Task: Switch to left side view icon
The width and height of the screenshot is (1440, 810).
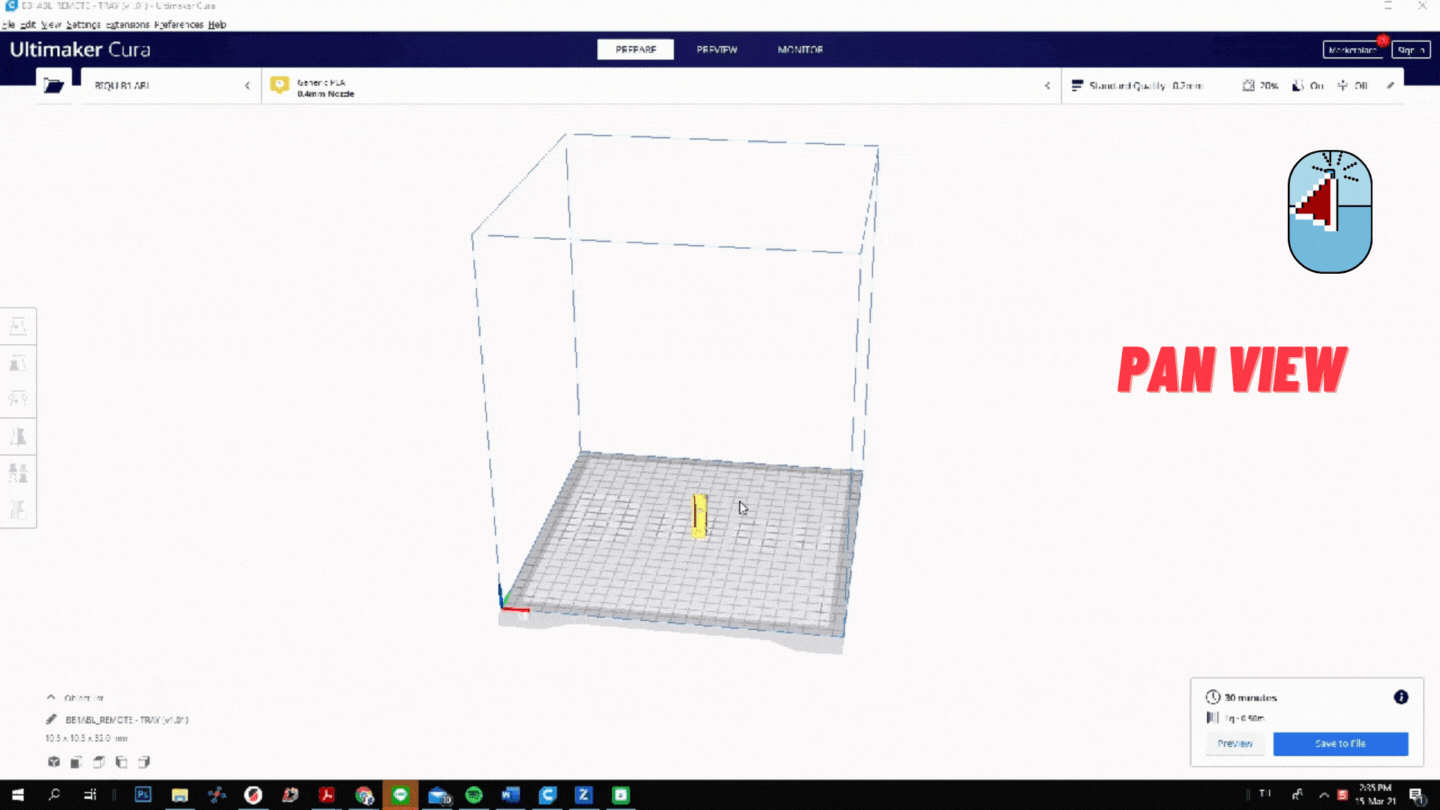Action: 121,762
